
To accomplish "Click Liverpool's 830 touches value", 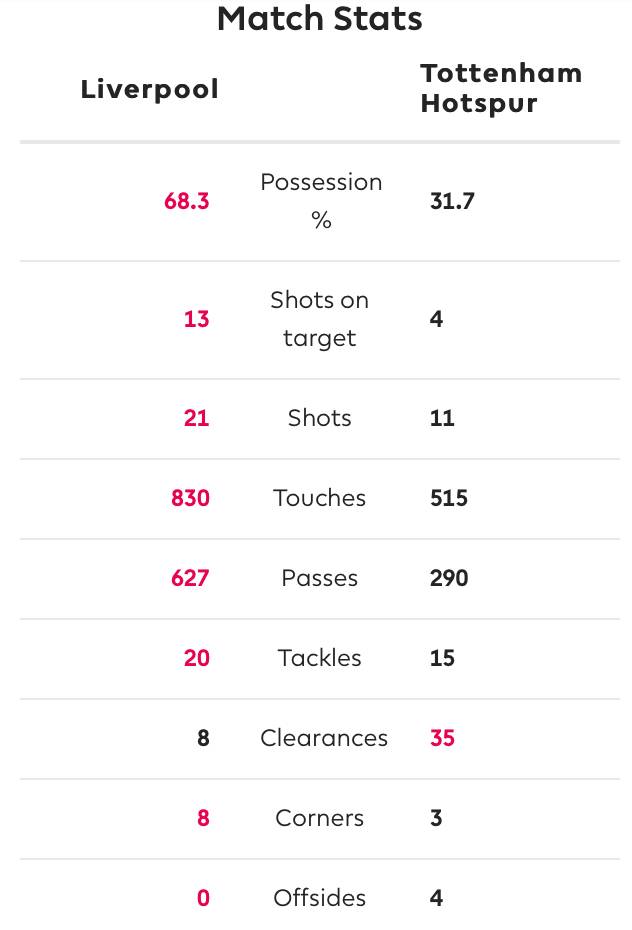I will pyautogui.click(x=190, y=498).
